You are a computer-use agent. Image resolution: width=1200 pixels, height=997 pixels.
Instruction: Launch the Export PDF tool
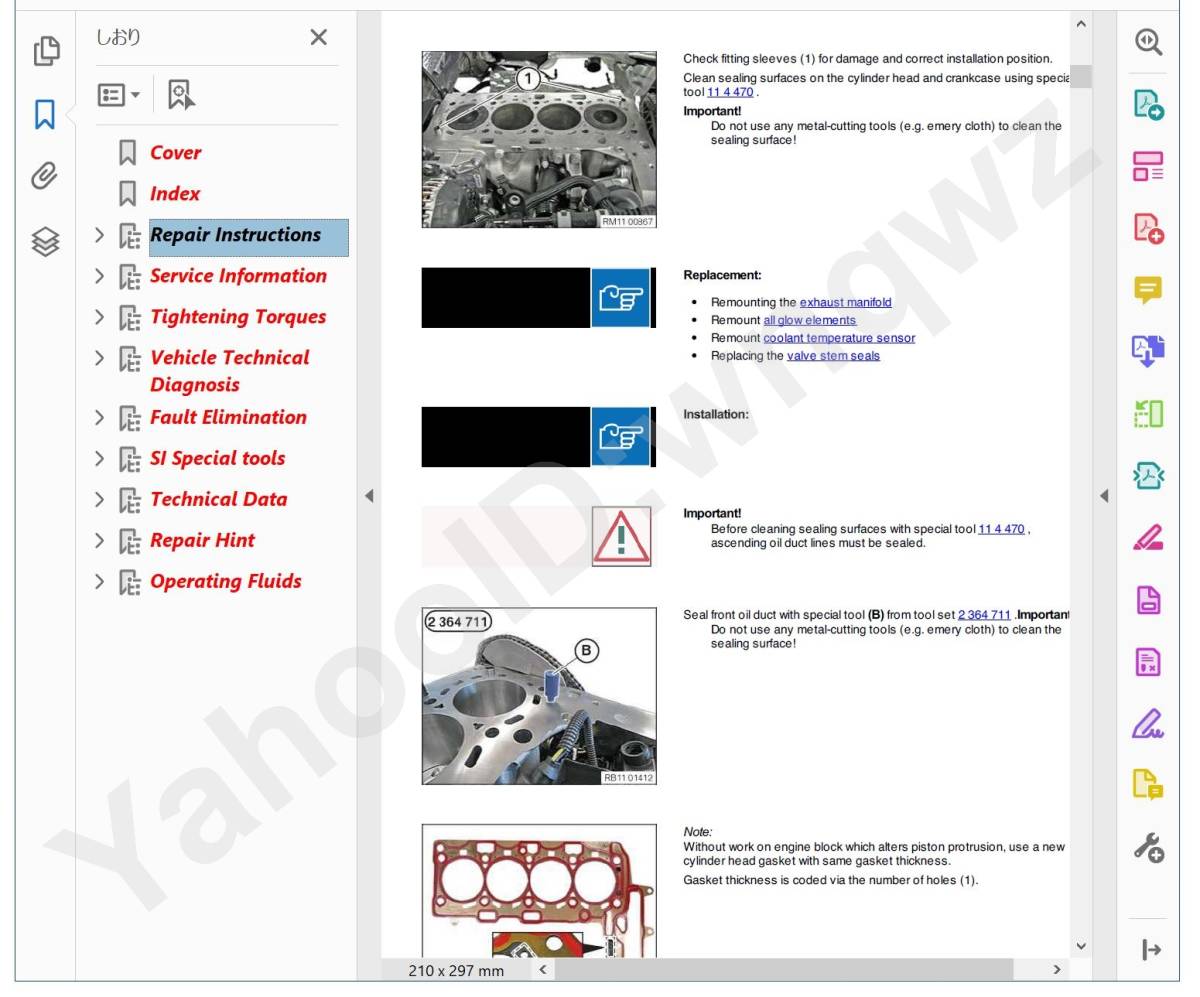(x=1148, y=104)
